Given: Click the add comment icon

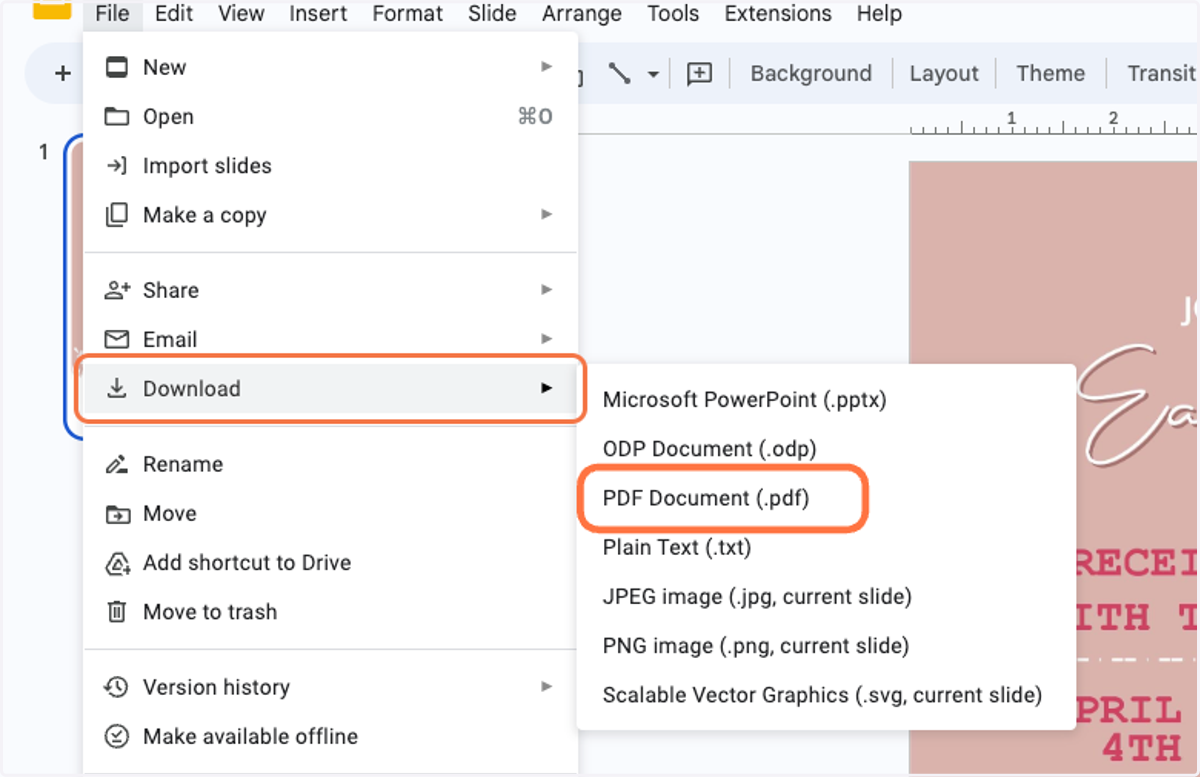Looking at the screenshot, I should (x=699, y=73).
